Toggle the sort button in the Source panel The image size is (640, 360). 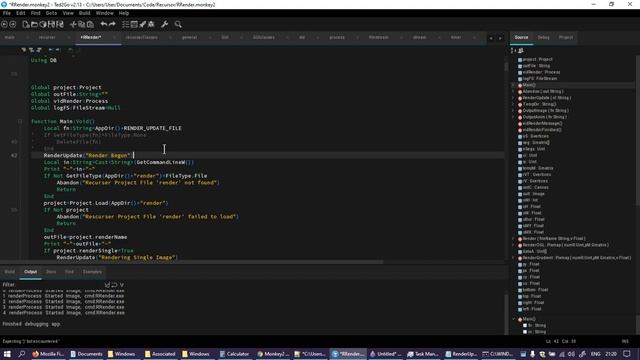pyautogui.click(x=513, y=51)
